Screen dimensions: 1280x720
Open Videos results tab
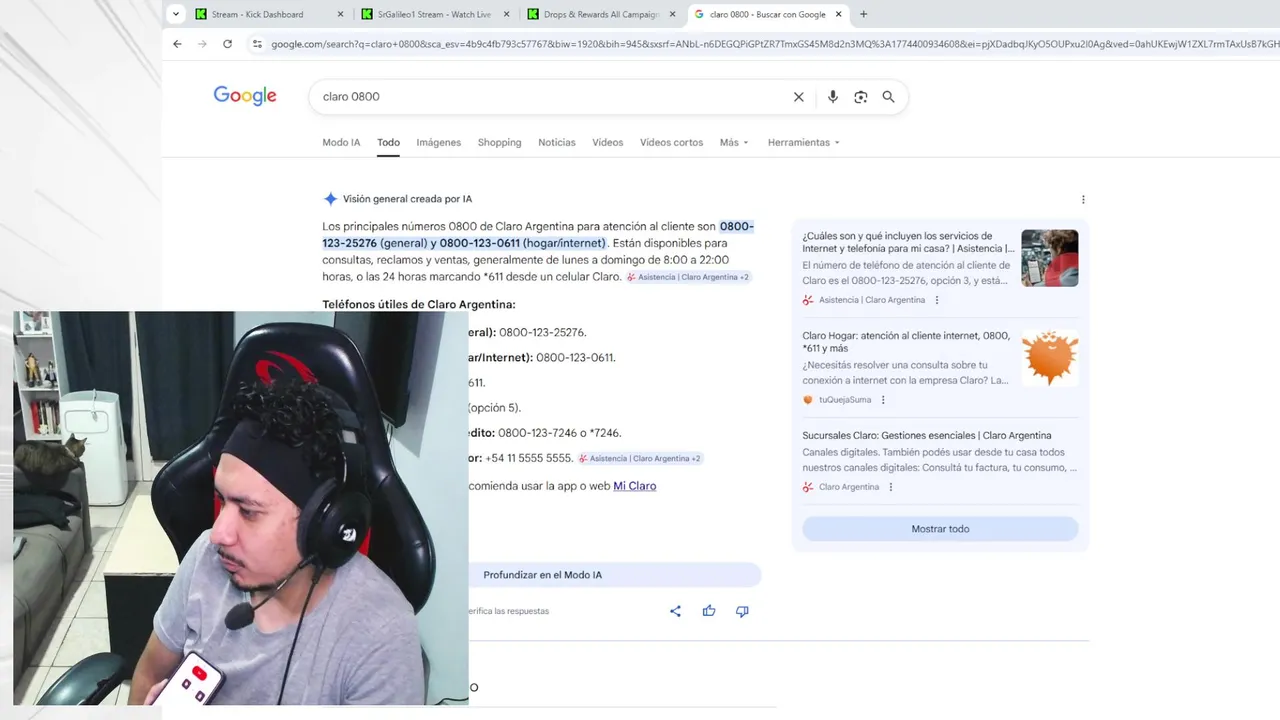point(607,142)
